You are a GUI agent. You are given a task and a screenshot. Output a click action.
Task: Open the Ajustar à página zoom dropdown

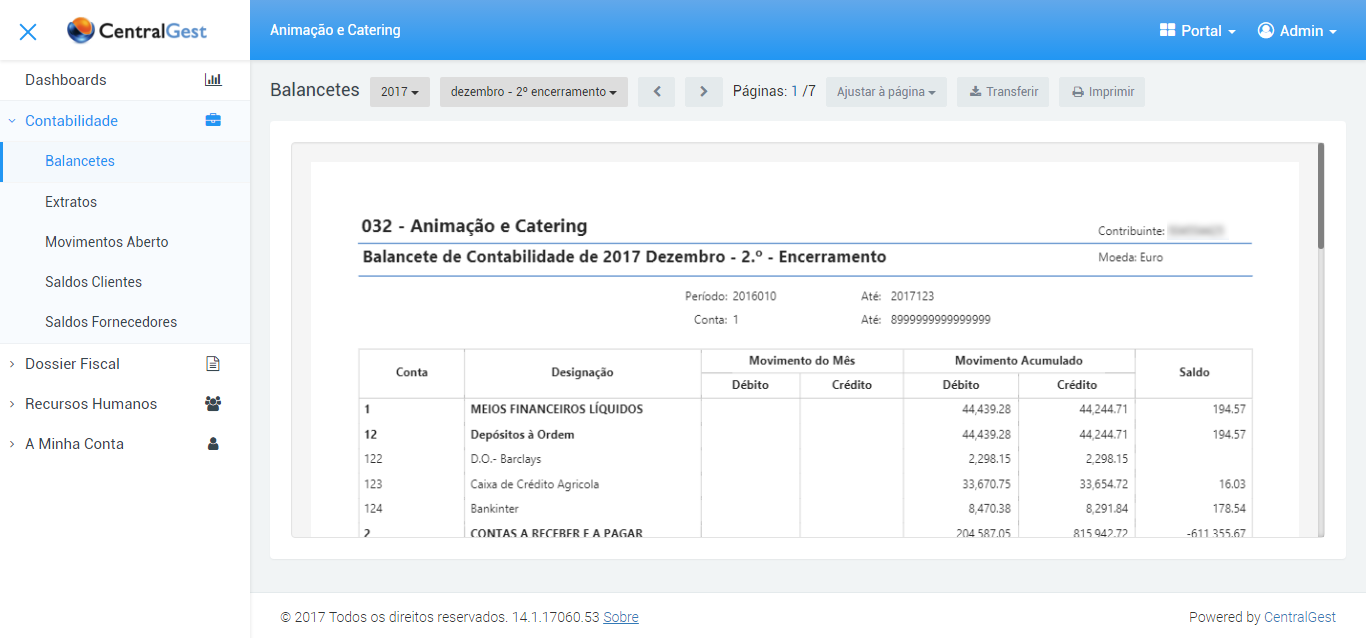point(886,92)
